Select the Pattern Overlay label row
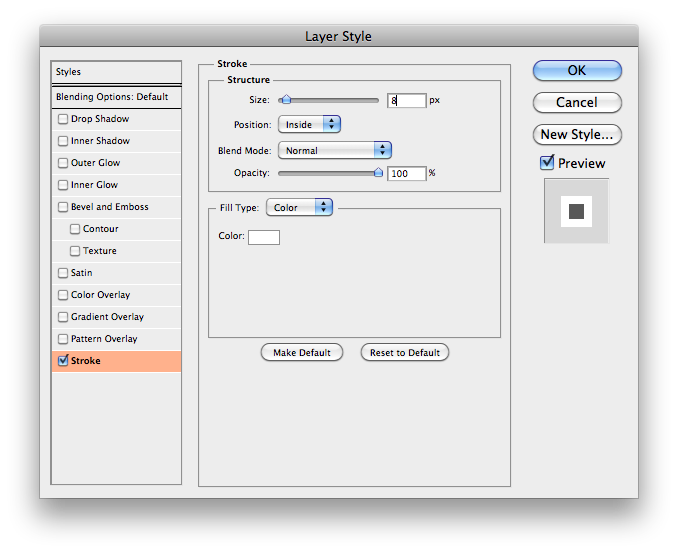This screenshot has height=553, width=678. tap(104, 339)
